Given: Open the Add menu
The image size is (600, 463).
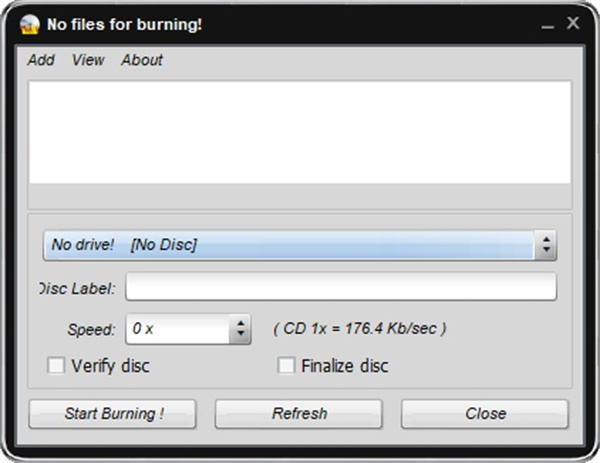Looking at the screenshot, I should click(x=41, y=60).
